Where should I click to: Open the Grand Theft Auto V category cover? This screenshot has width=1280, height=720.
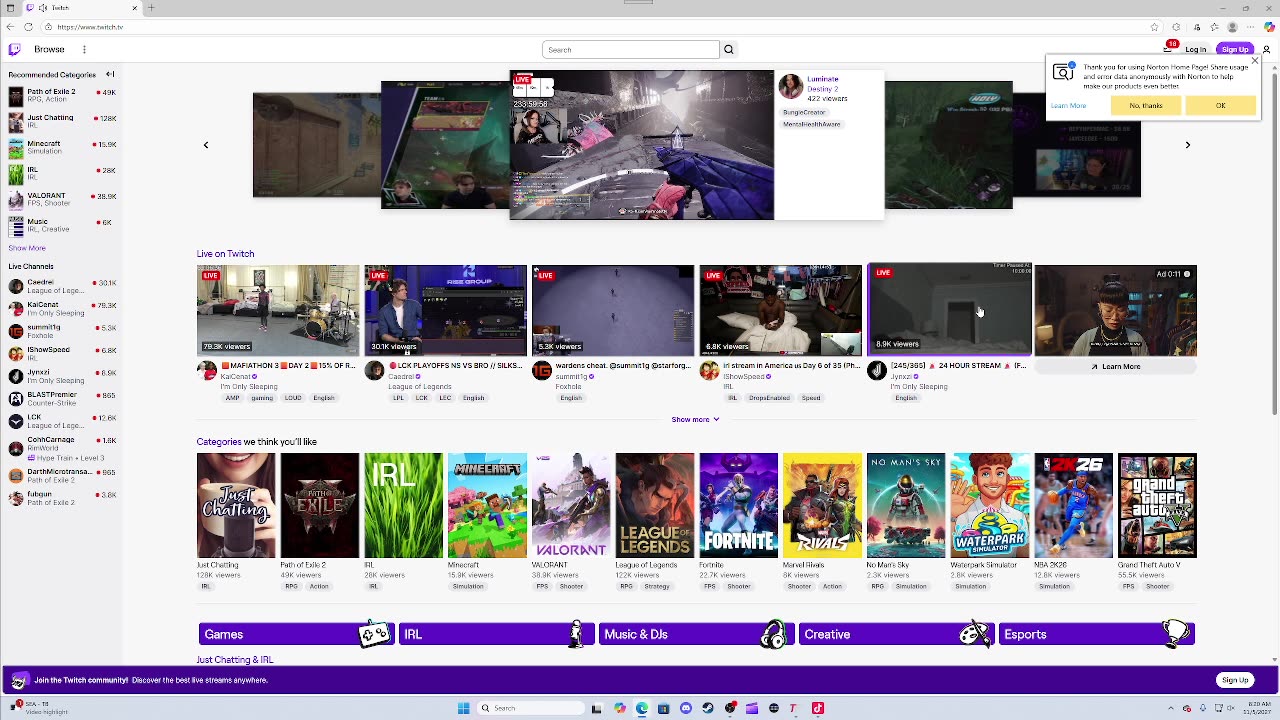coord(1157,505)
